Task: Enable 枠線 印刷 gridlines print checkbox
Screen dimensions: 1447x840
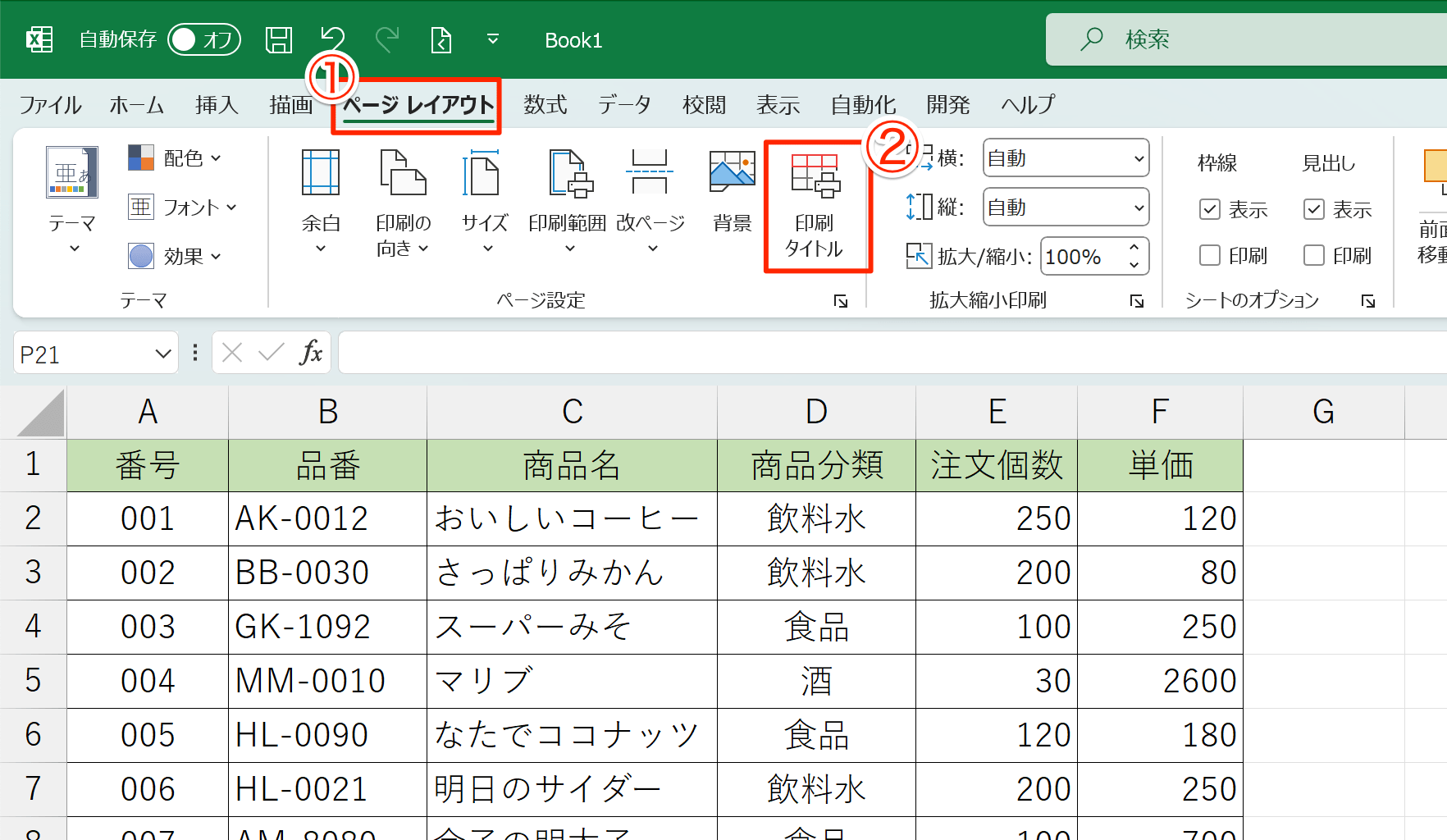Action: (x=1210, y=256)
